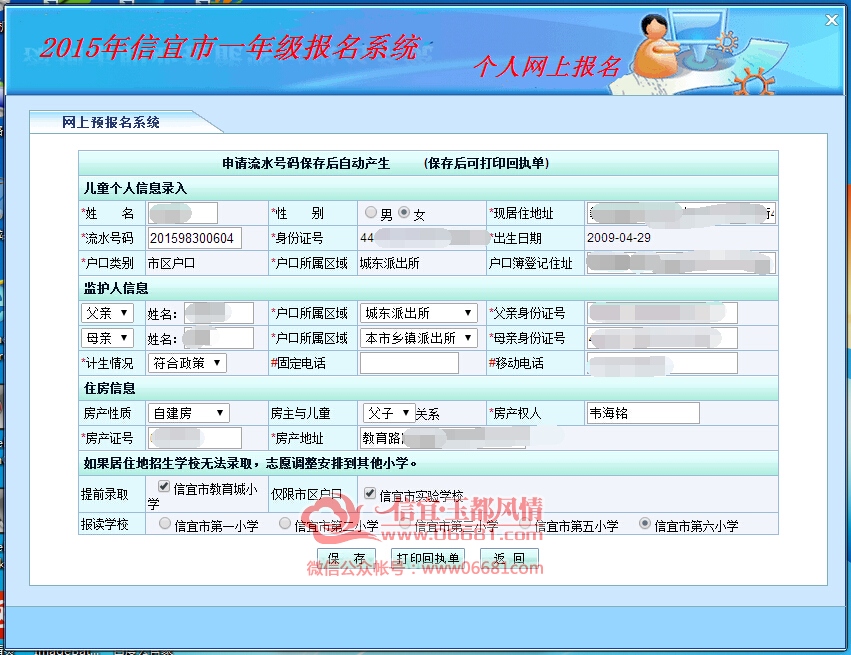851x655 pixels.
Task: Focus the mother's 姓名 input field
Action: (219, 338)
